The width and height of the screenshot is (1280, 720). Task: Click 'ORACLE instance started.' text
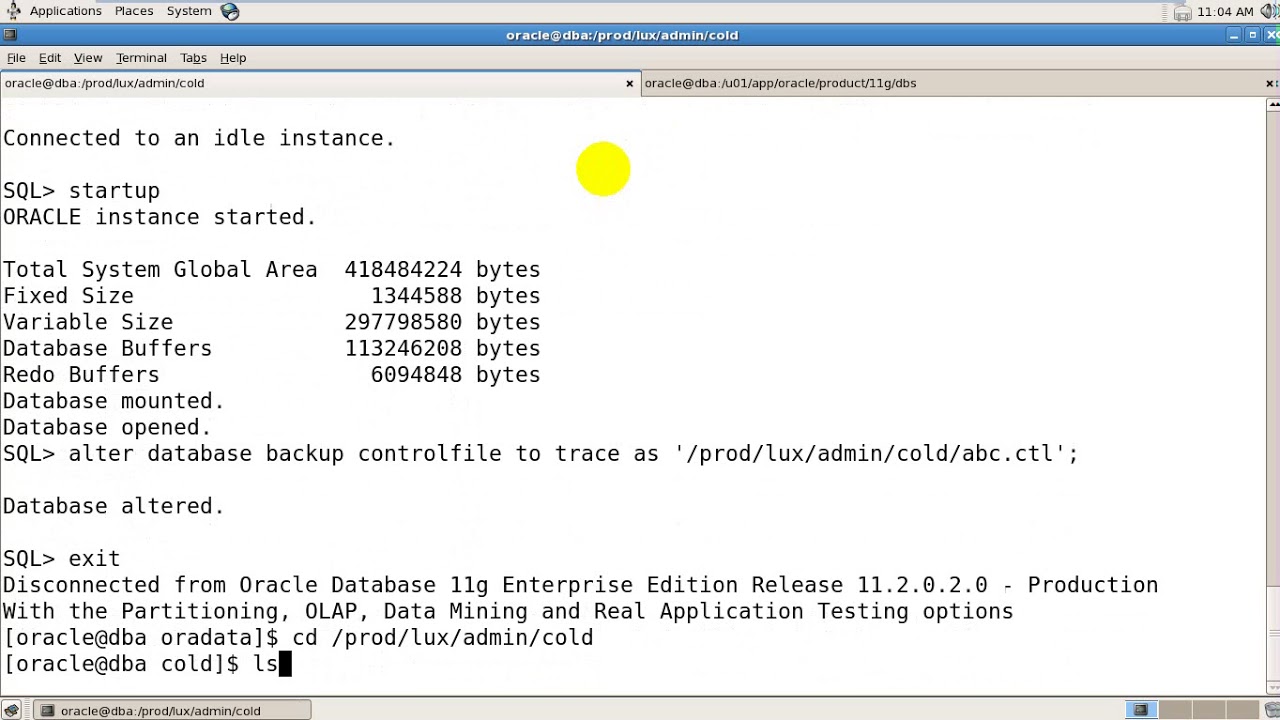159,217
